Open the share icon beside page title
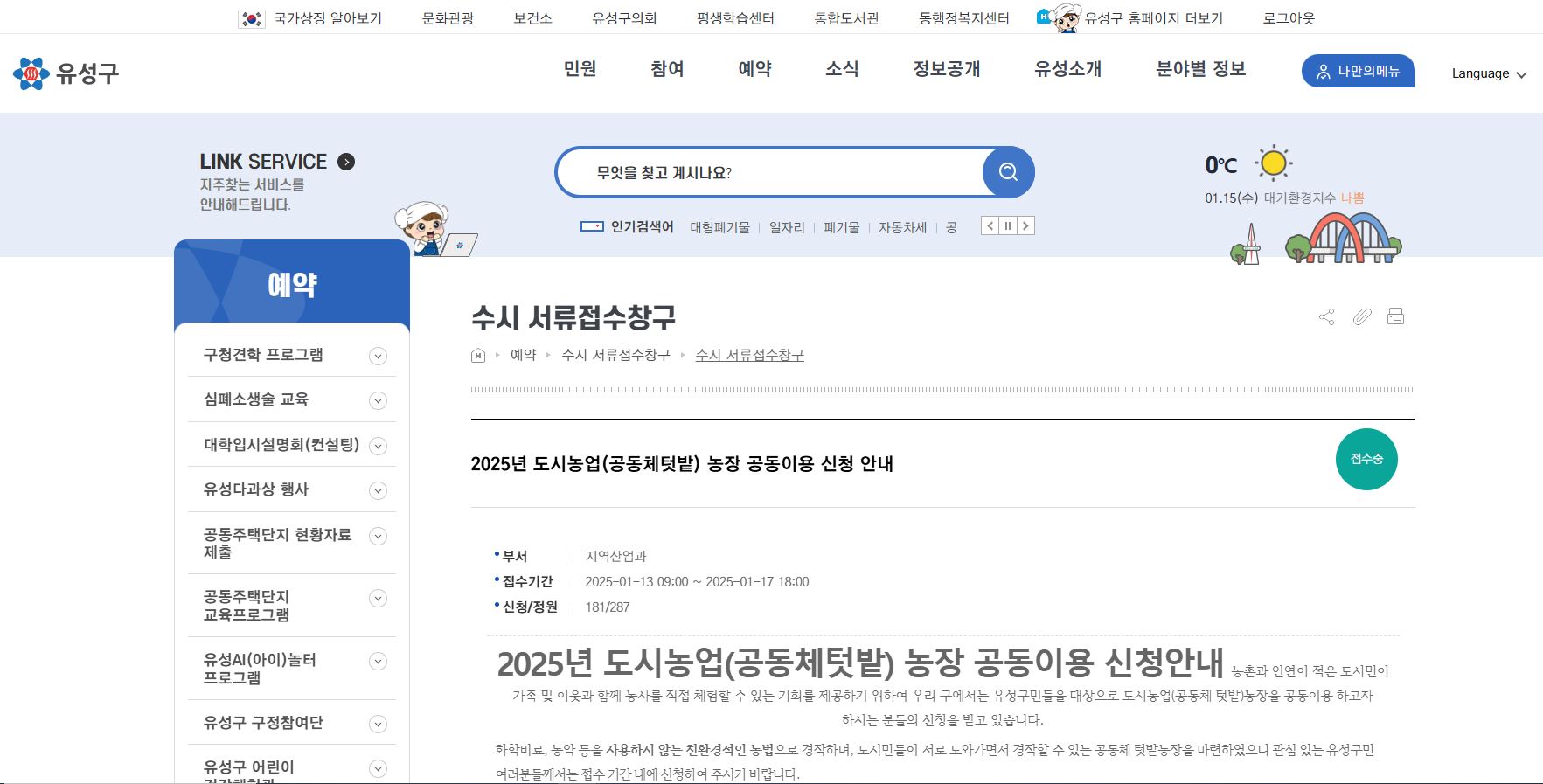This screenshot has width=1543, height=784. click(x=1326, y=316)
